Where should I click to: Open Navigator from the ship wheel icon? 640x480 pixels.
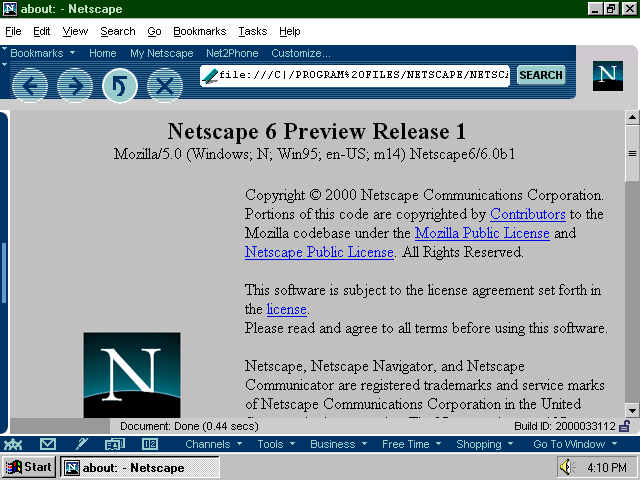[x=14, y=444]
